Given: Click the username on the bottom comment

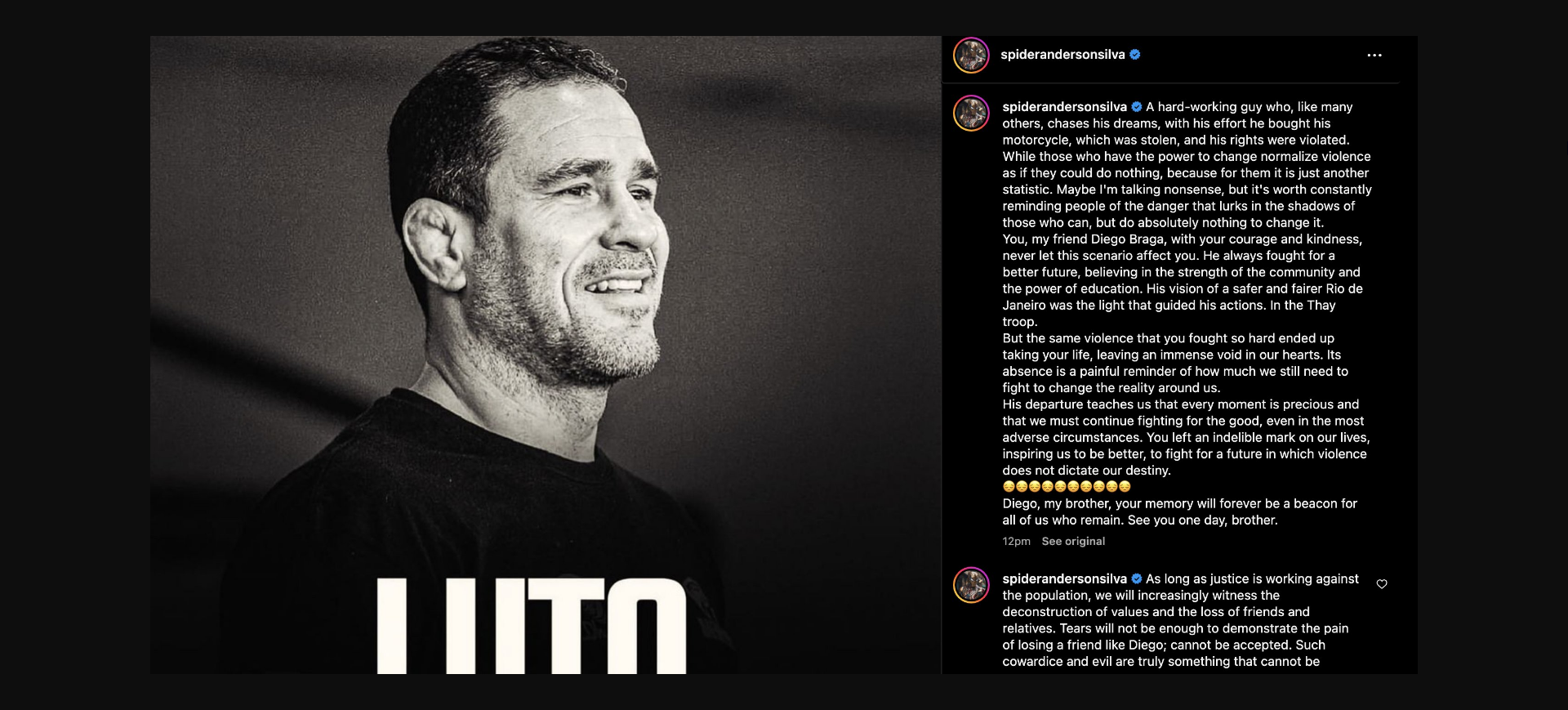Looking at the screenshot, I should 1064,578.
